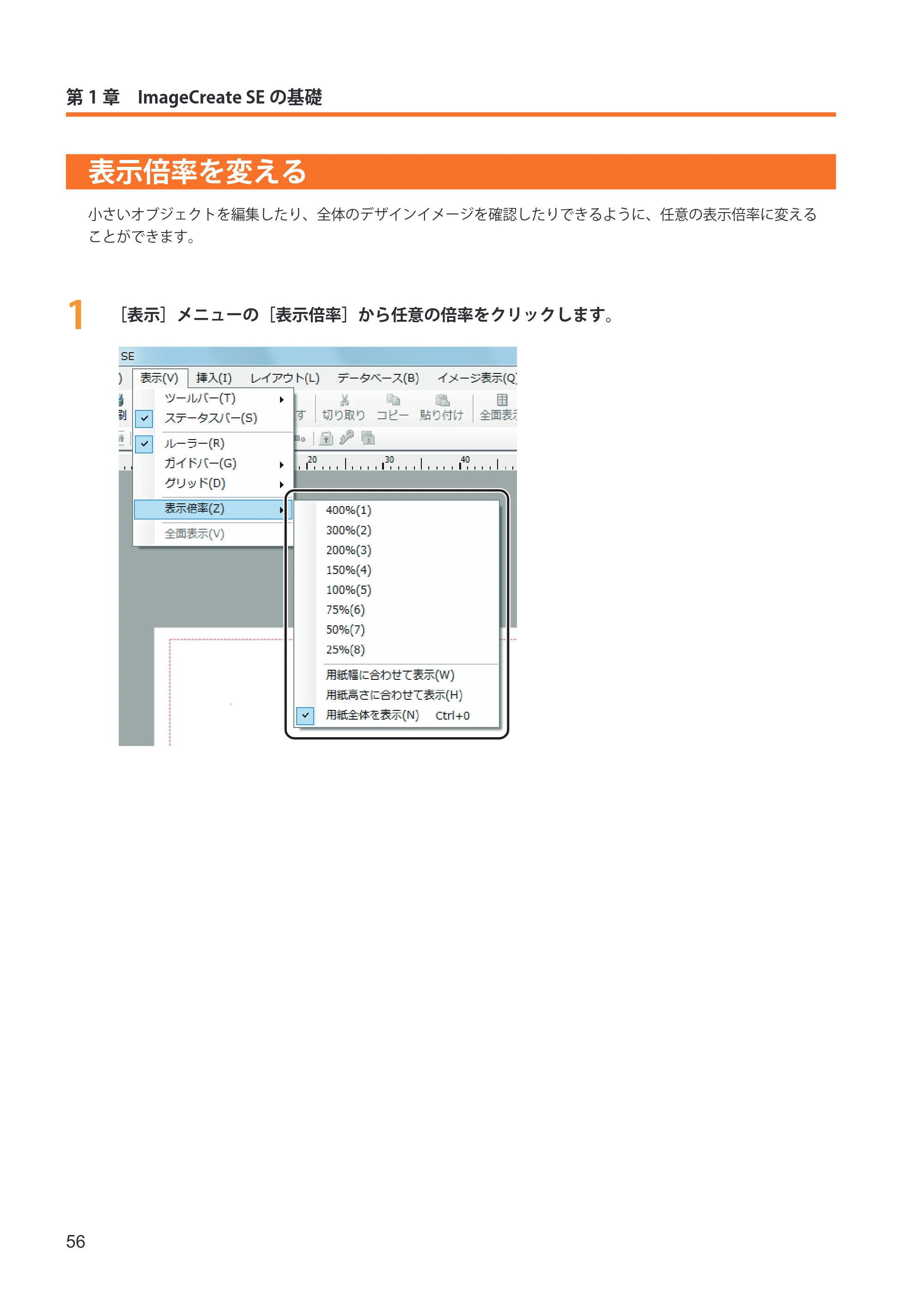Click the グリッド(D) menu entry
The image size is (924, 1308).
[x=213, y=483]
